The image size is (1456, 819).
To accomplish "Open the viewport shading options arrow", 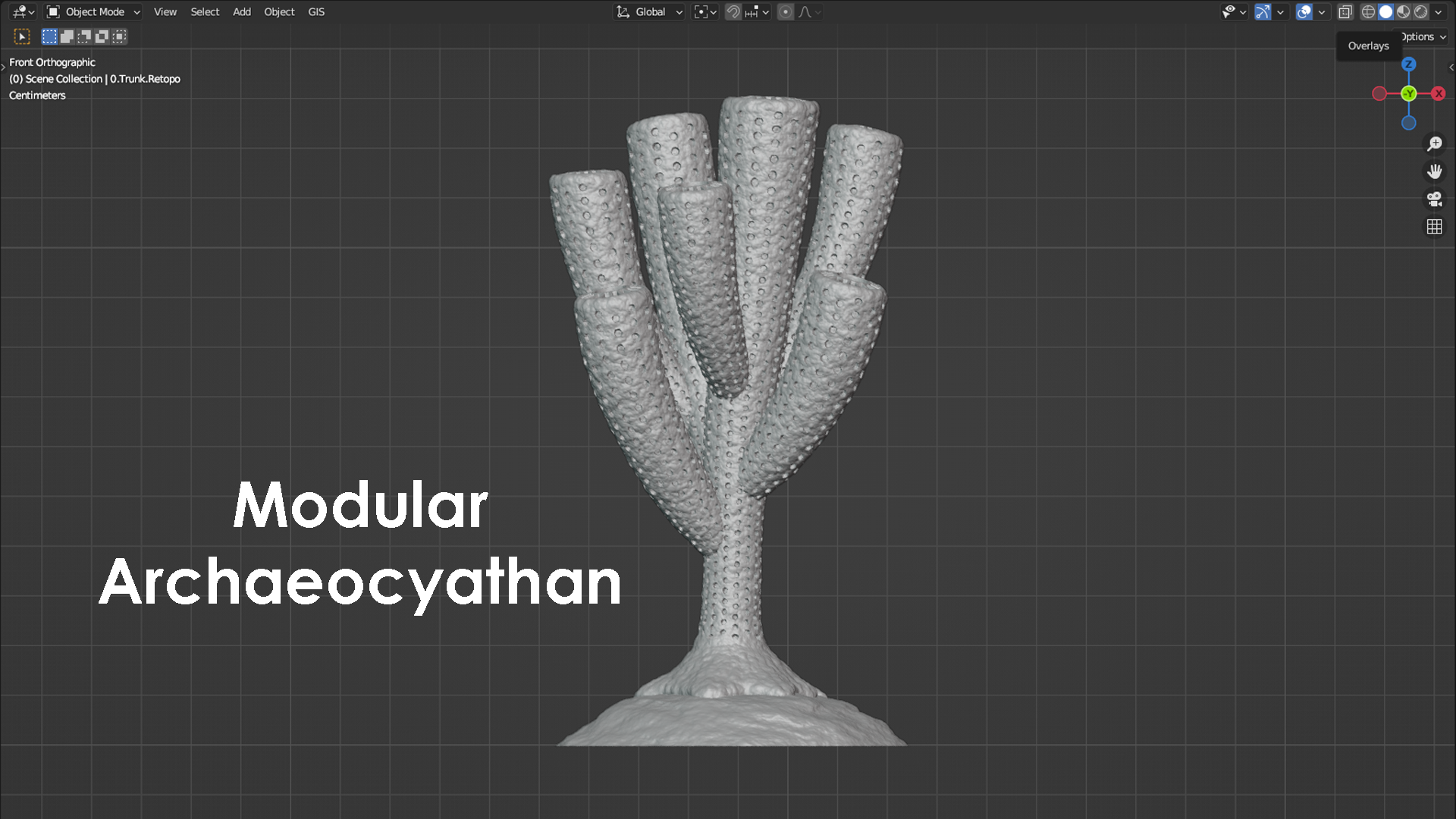I will [x=1439, y=11].
